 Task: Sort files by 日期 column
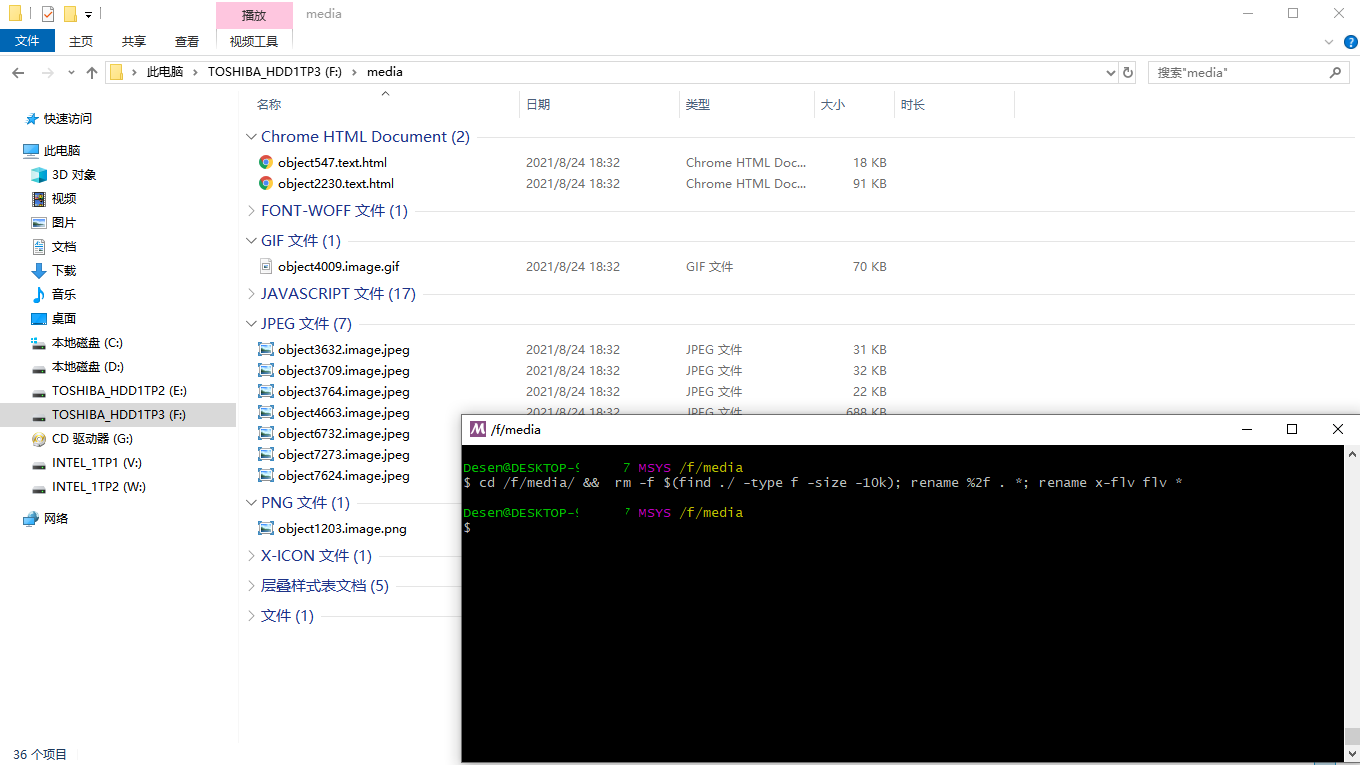click(538, 104)
